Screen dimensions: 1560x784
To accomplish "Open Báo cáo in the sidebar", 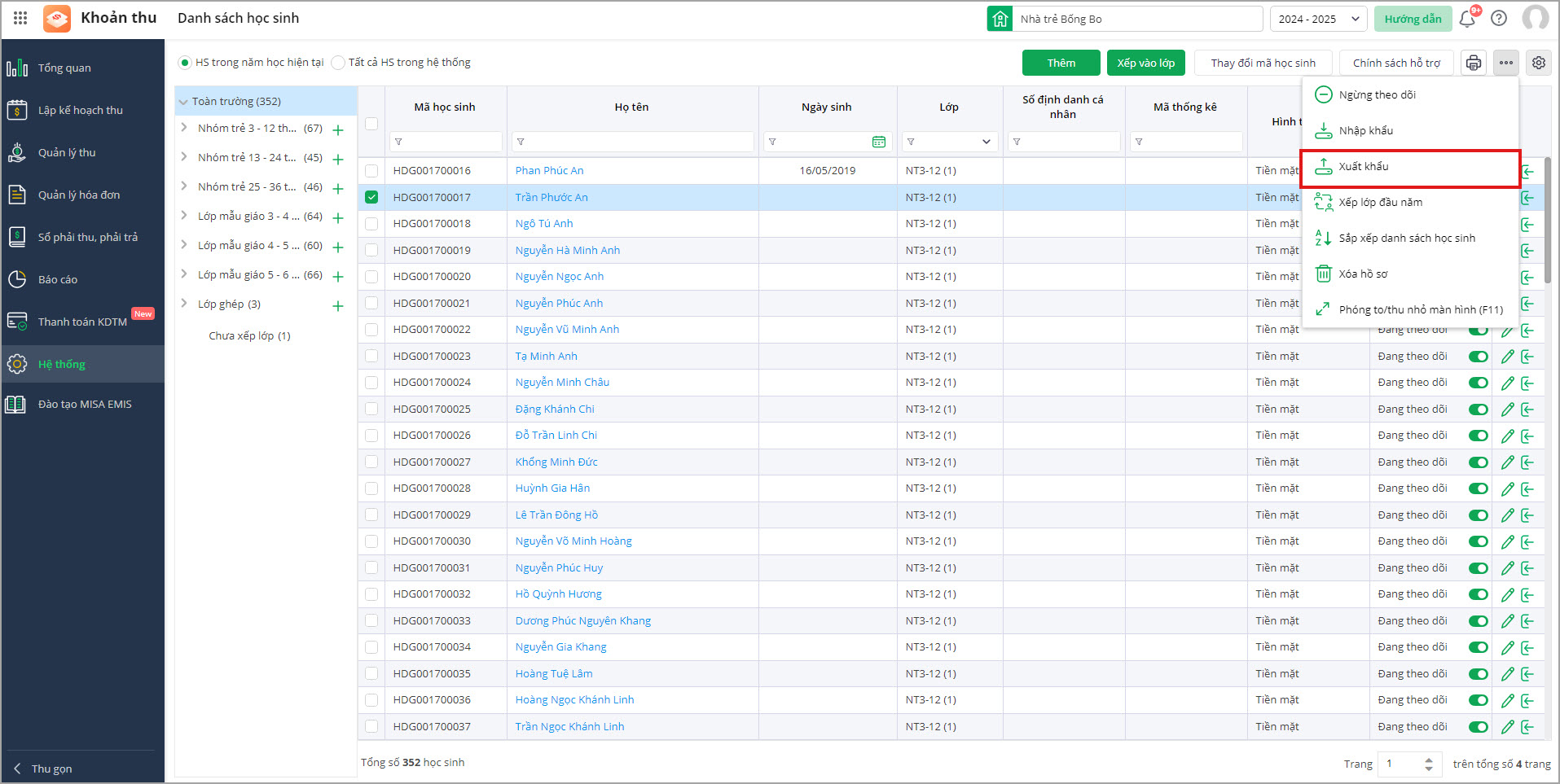I will (x=58, y=279).
